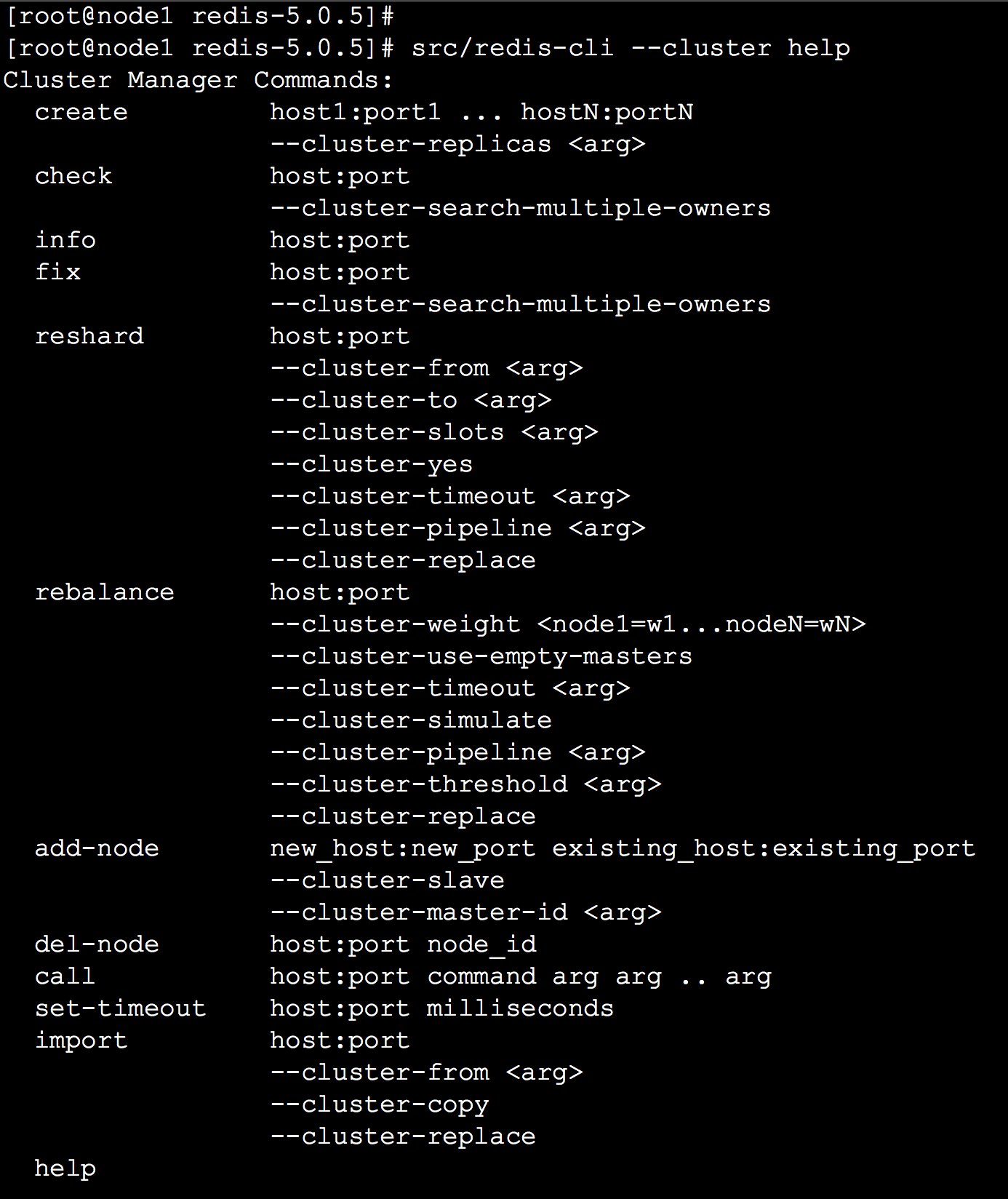This screenshot has height=1199, width=1008.
Task: Click the 'del-node' command name
Action: point(97,945)
